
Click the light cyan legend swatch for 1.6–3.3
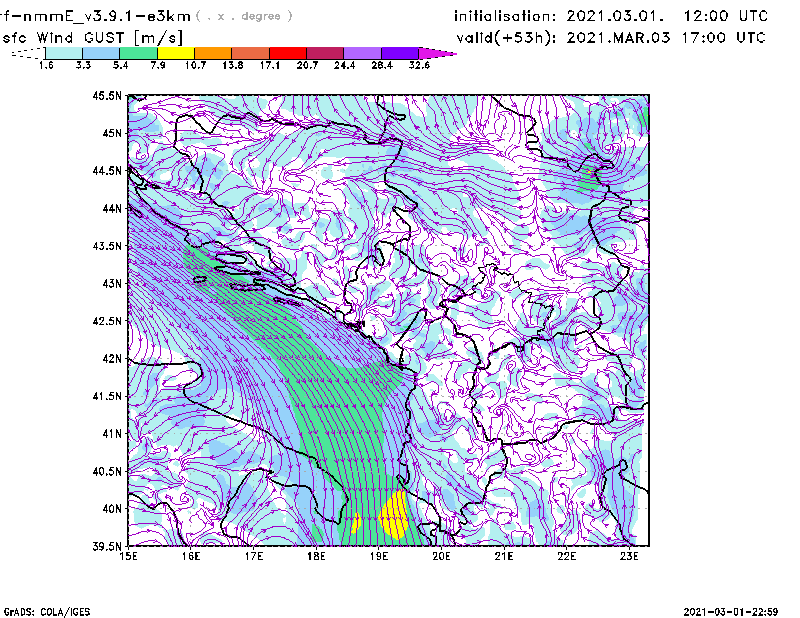coord(64,53)
